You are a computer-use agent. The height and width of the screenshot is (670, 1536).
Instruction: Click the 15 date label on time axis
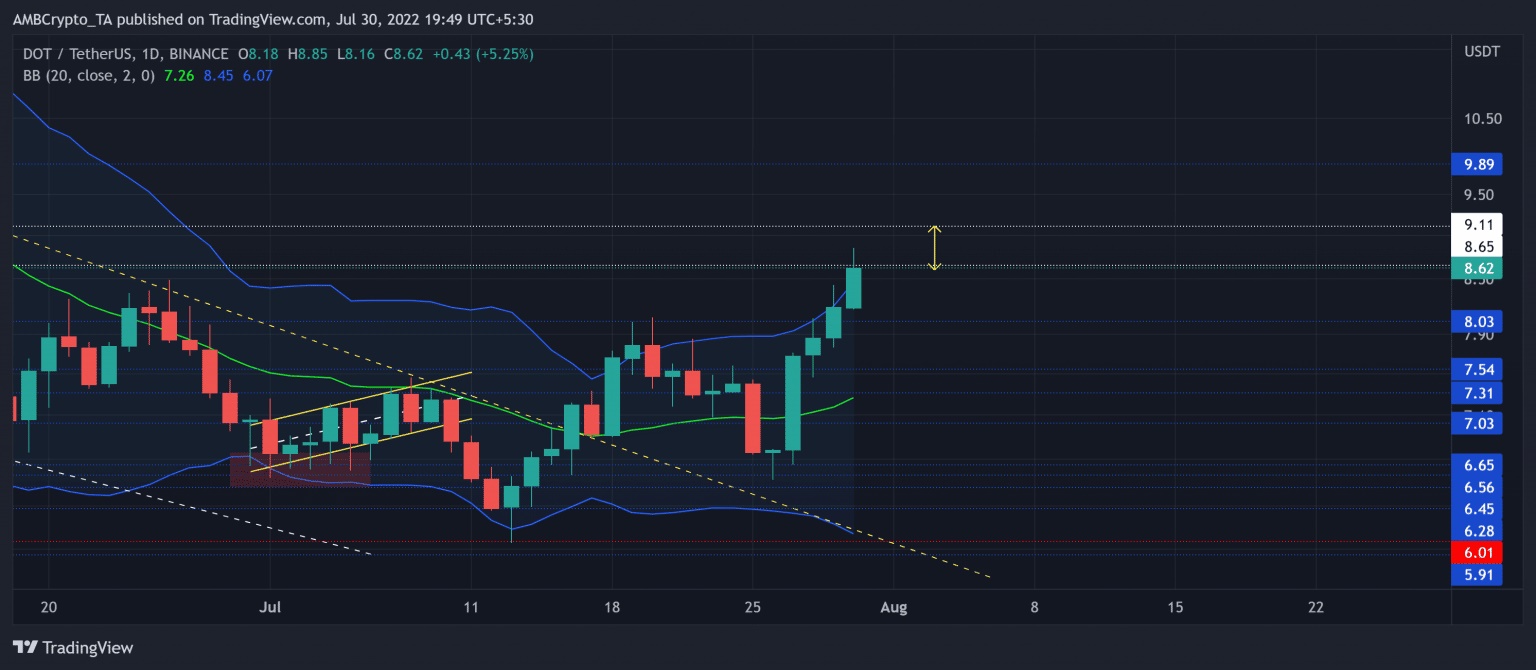point(1175,607)
